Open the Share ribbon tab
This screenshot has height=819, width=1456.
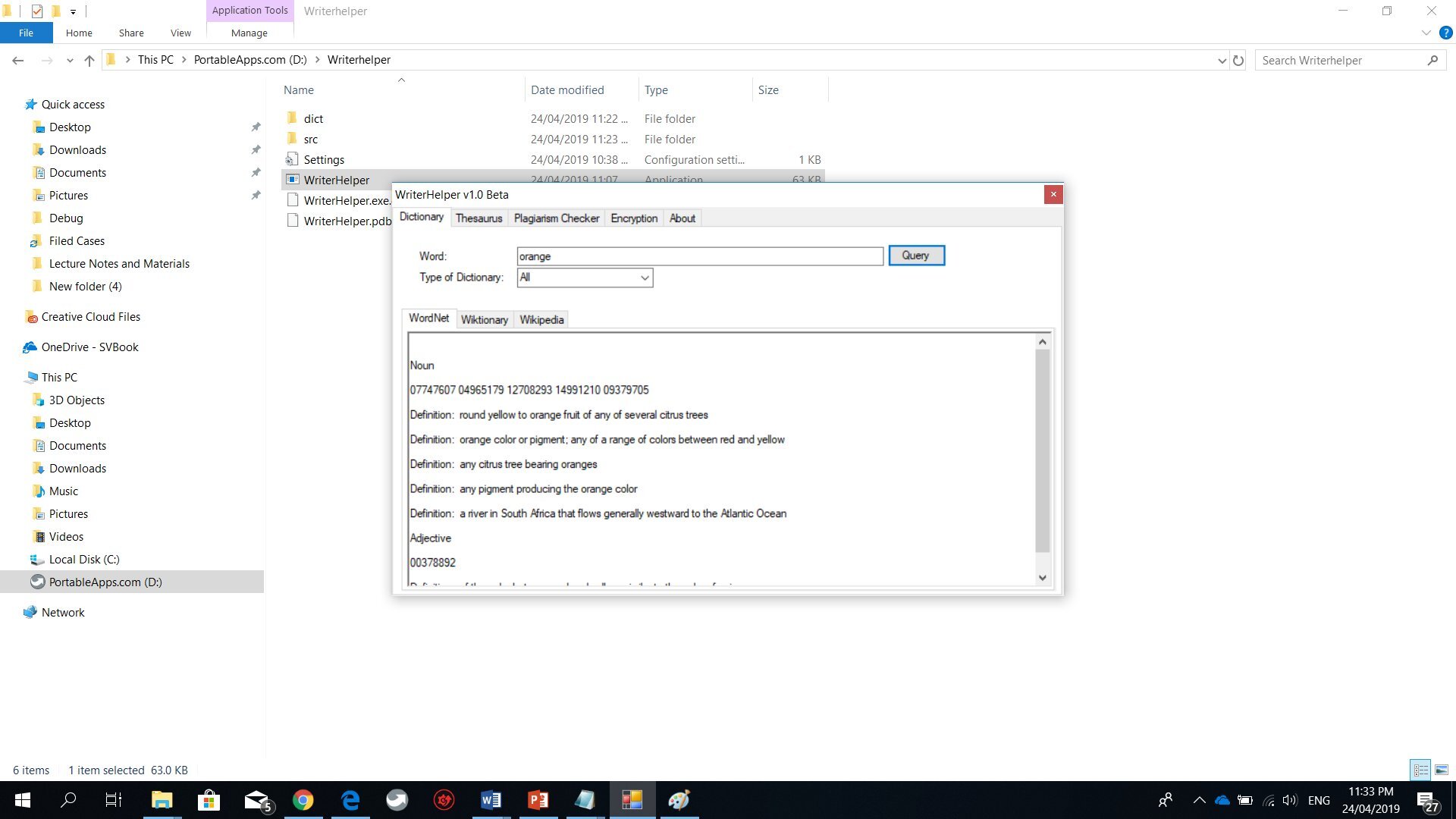[131, 33]
